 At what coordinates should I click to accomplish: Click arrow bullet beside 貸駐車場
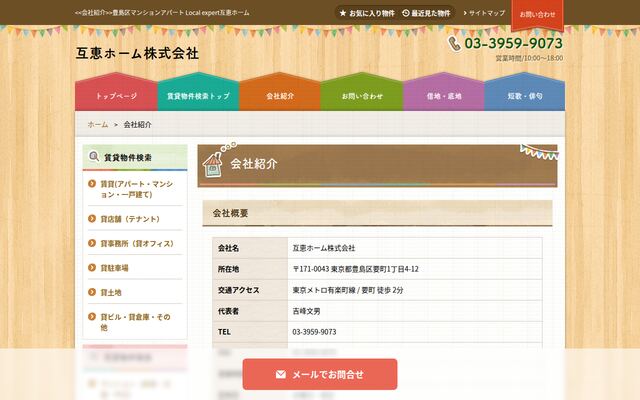coord(92,268)
